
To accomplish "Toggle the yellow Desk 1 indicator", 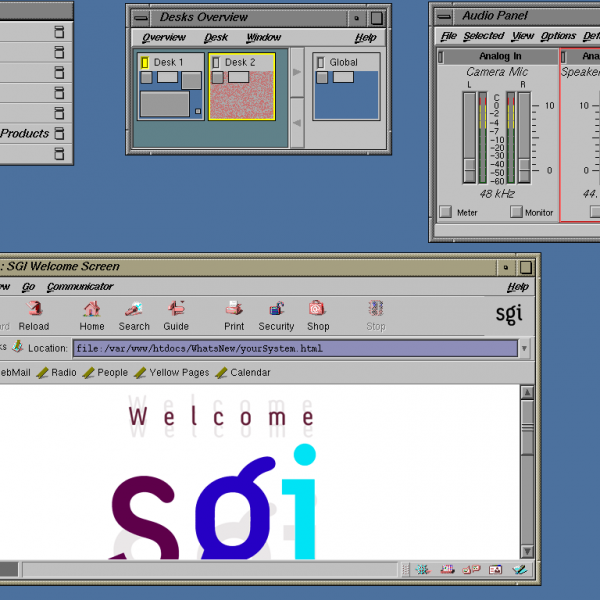I will (x=145, y=62).
